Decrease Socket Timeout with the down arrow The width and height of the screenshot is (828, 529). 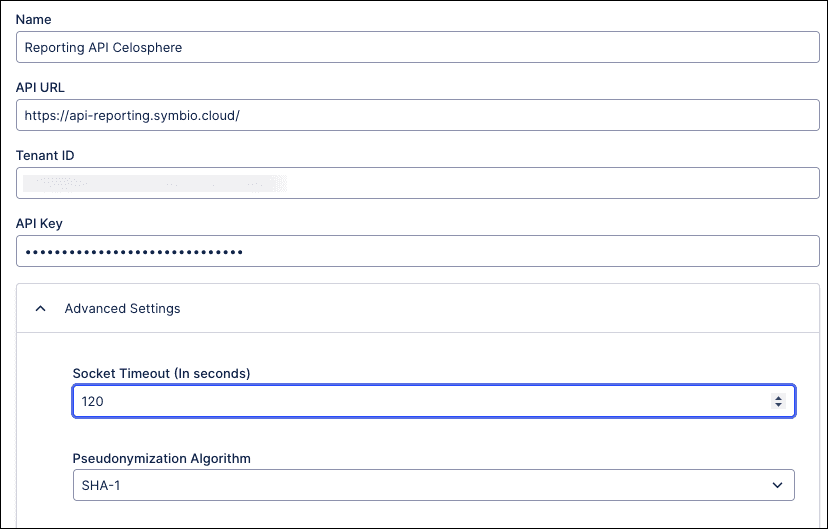(778, 405)
